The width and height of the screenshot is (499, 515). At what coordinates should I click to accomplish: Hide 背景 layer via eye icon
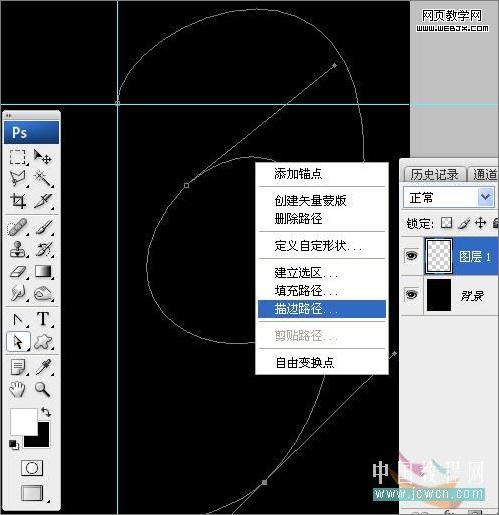coord(411,295)
